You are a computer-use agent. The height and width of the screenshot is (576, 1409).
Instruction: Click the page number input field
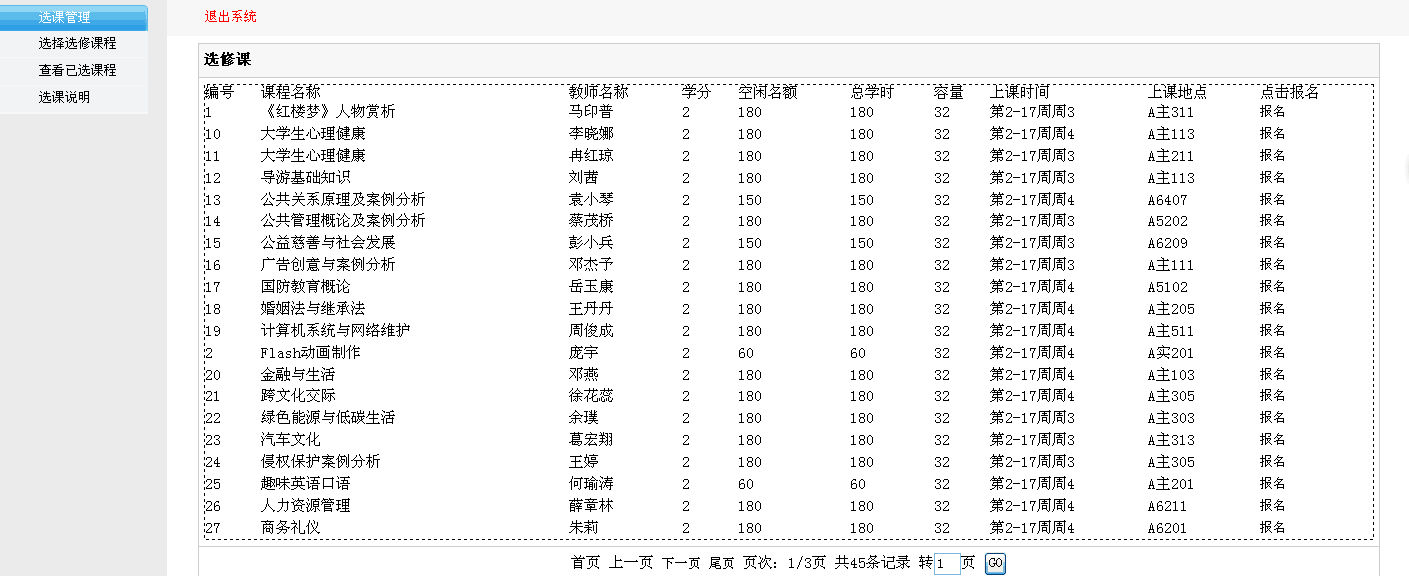946,564
